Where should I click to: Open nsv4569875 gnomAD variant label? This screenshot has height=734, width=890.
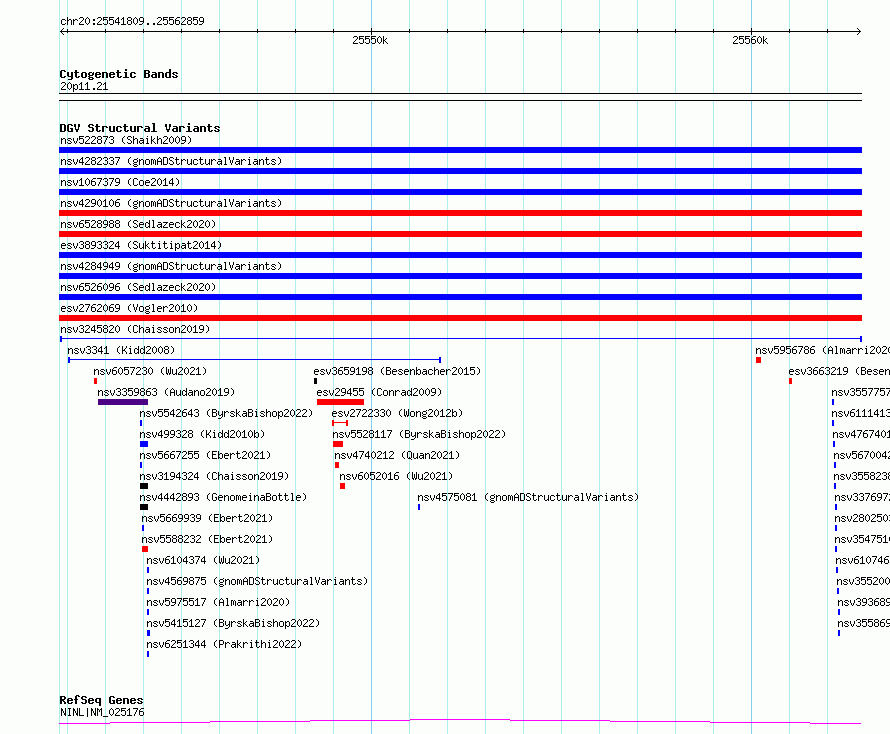tap(257, 581)
